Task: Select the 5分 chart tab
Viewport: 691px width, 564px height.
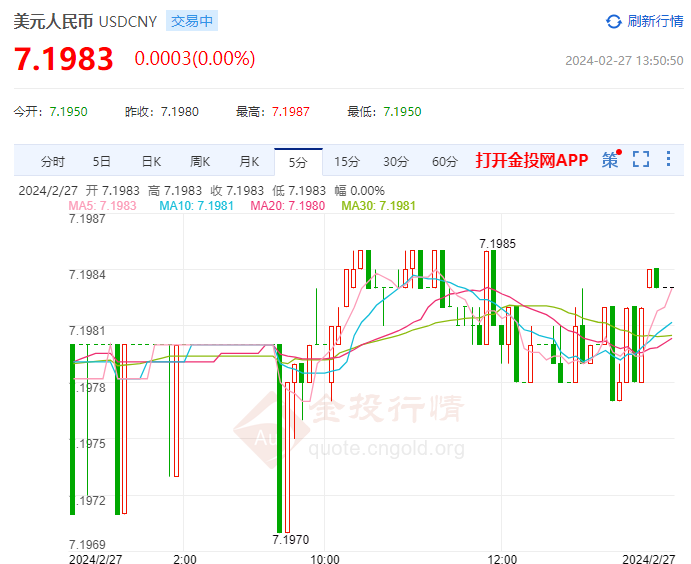Action: point(298,162)
